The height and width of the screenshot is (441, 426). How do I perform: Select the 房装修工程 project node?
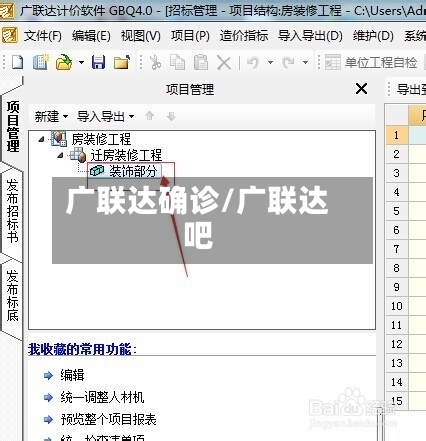[x=101, y=139]
